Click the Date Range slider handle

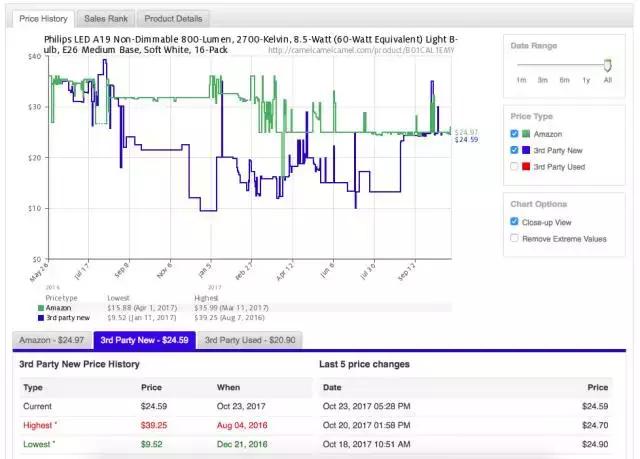[x=607, y=64]
